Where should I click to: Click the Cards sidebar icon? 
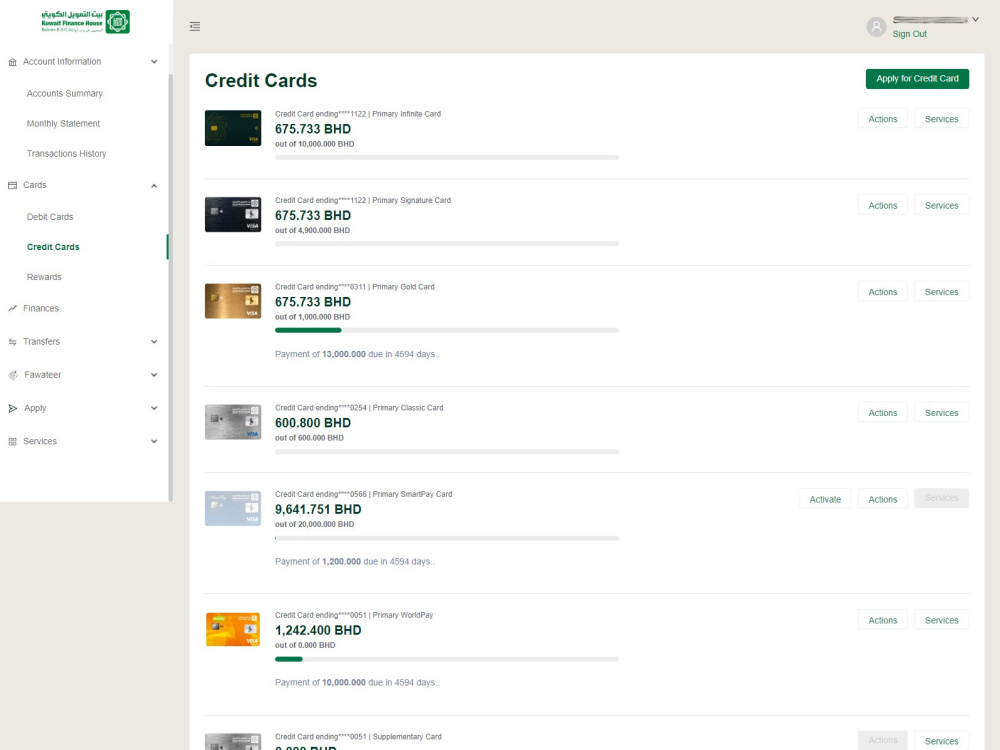coord(12,185)
